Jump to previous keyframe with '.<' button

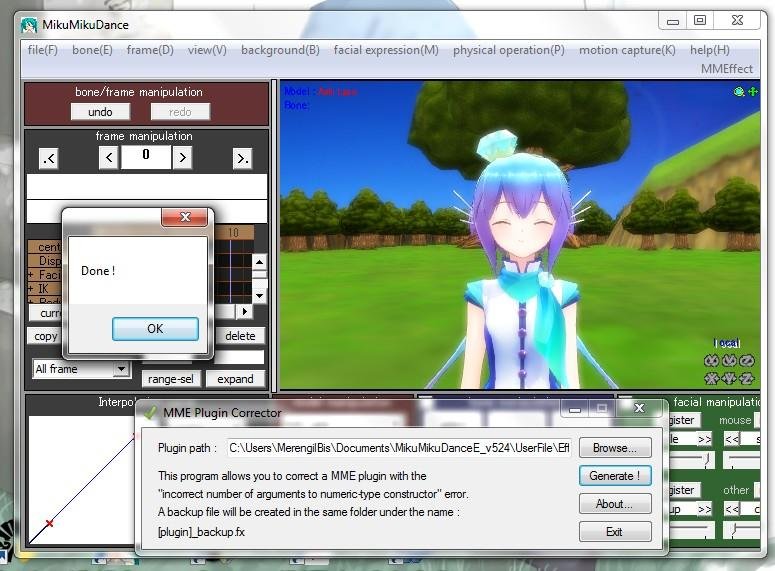[48, 159]
